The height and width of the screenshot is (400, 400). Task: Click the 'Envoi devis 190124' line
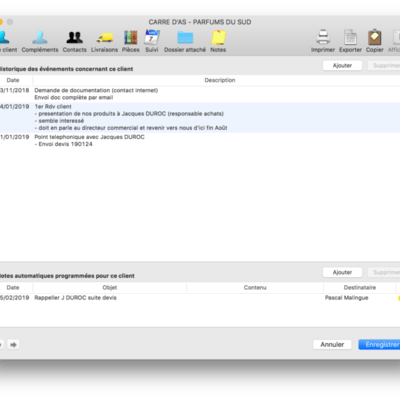pos(64,144)
